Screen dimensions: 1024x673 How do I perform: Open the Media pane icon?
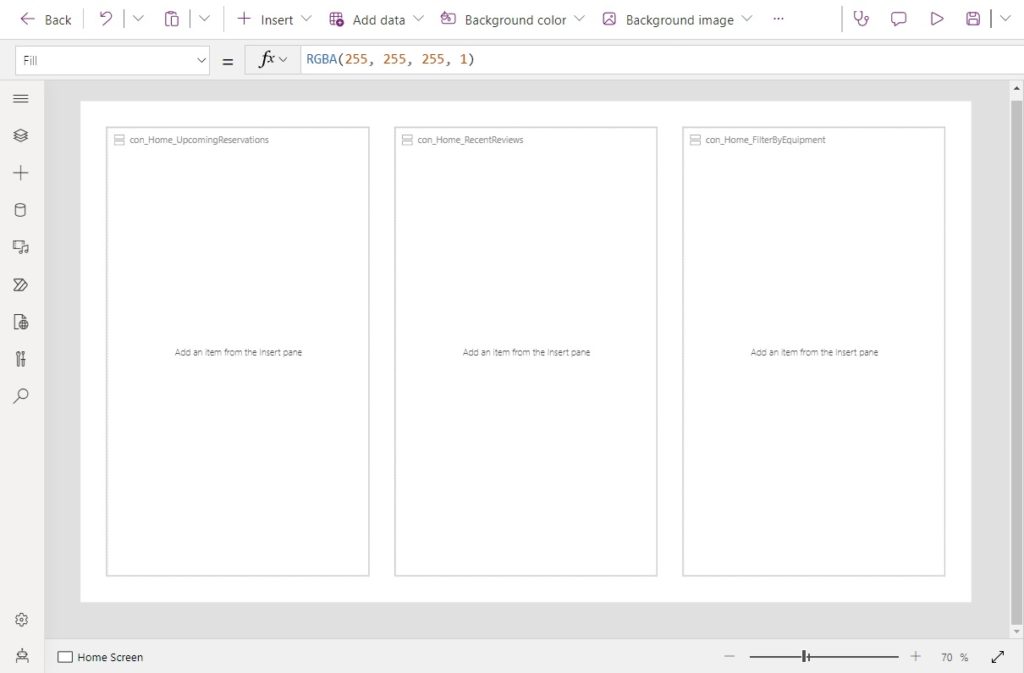click(x=21, y=247)
